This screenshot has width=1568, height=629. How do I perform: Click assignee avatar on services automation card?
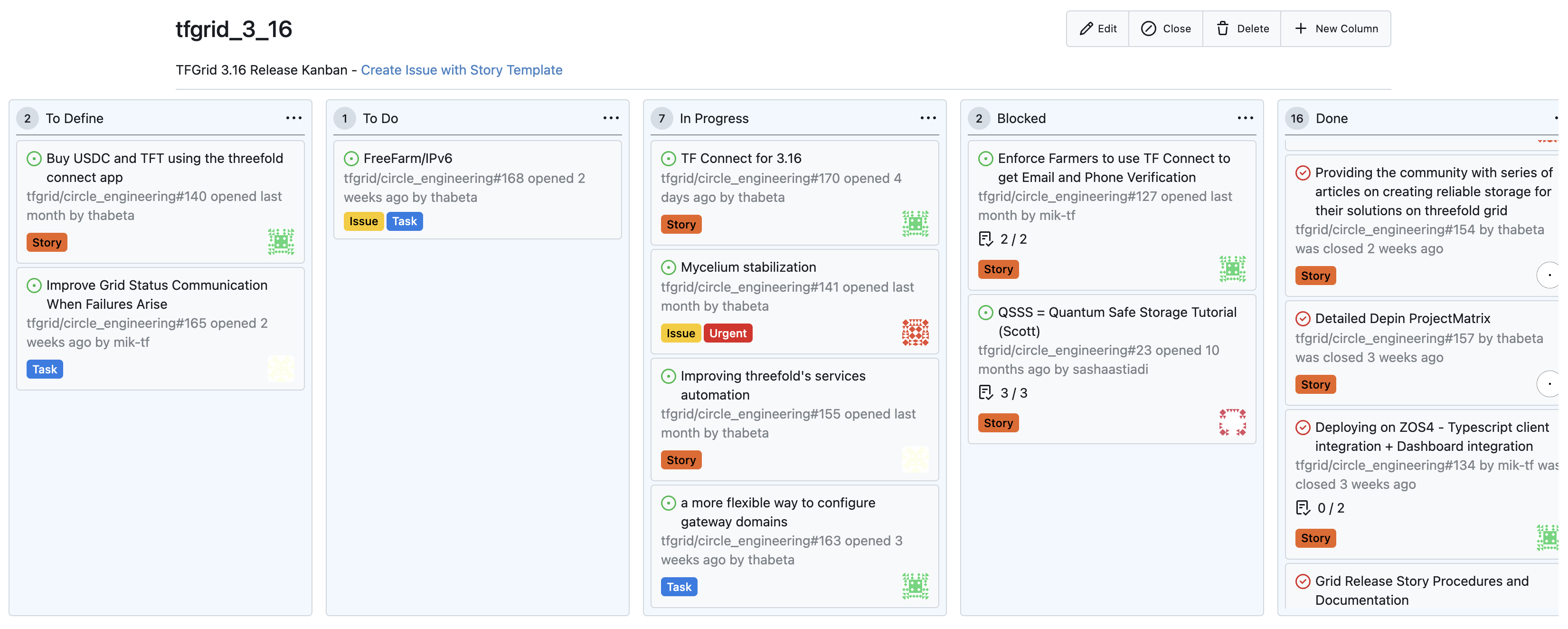point(916,460)
